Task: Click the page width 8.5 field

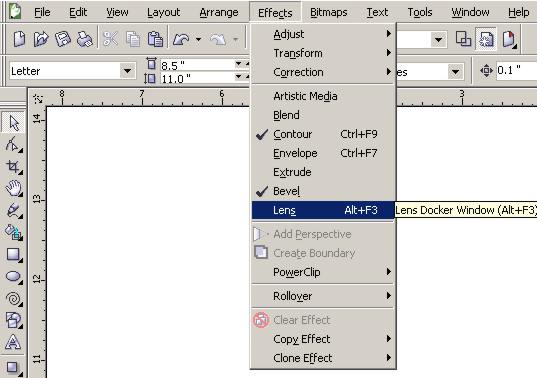Action: [197, 65]
